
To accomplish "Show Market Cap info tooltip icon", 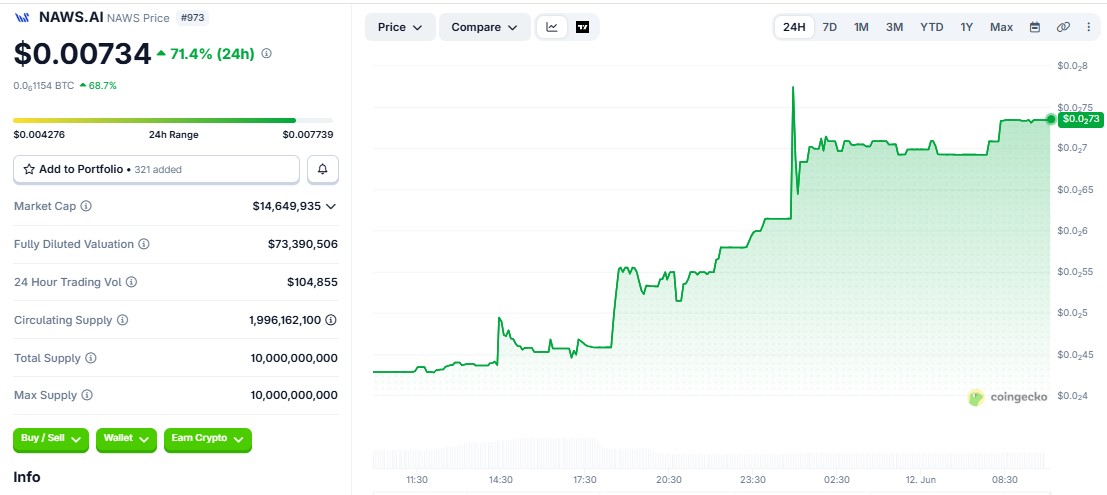I will click(86, 206).
